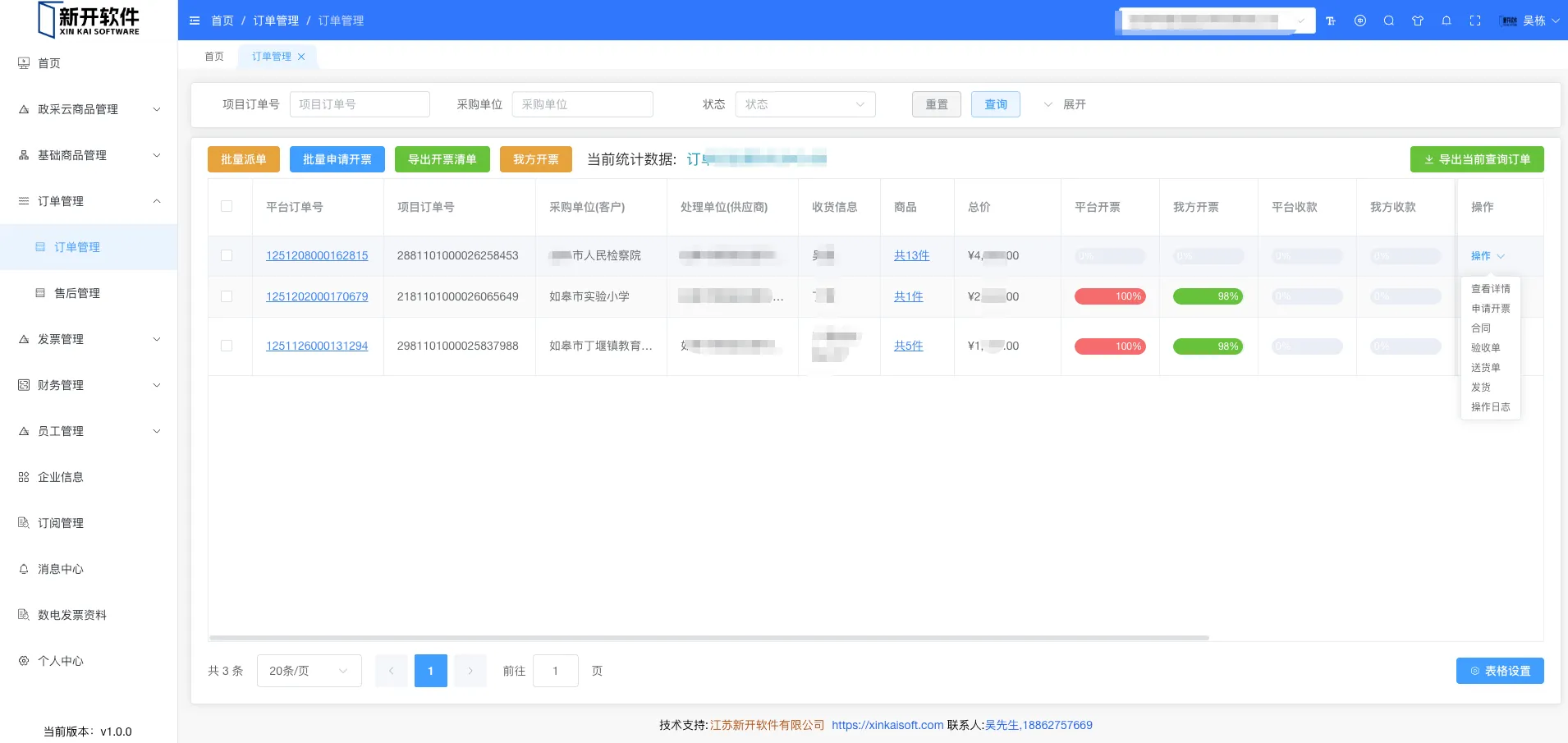Viewport: 1568px width, 743px height.
Task: Tick checkbox for the 如皋市实验小学 order row
Action: [x=227, y=296]
